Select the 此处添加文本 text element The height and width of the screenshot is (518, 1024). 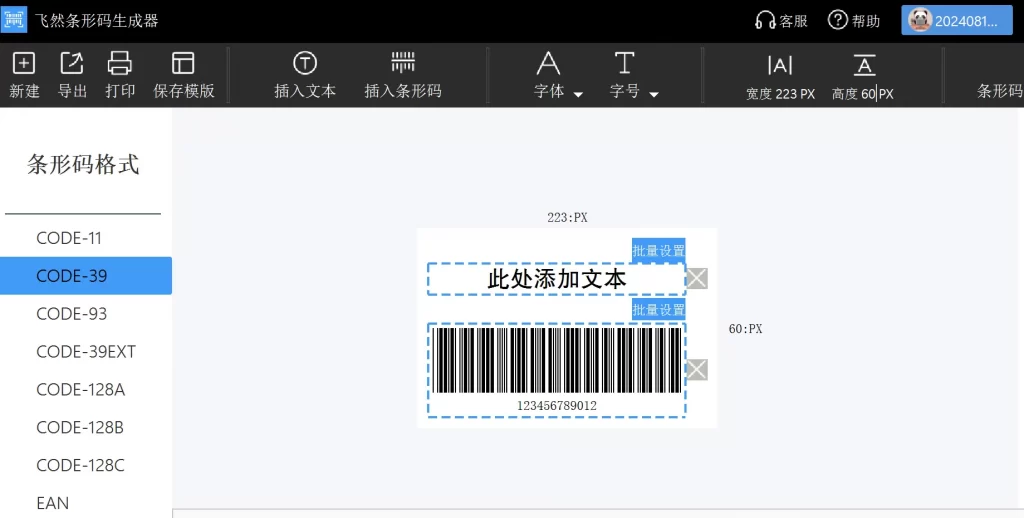[x=556, y=279]
